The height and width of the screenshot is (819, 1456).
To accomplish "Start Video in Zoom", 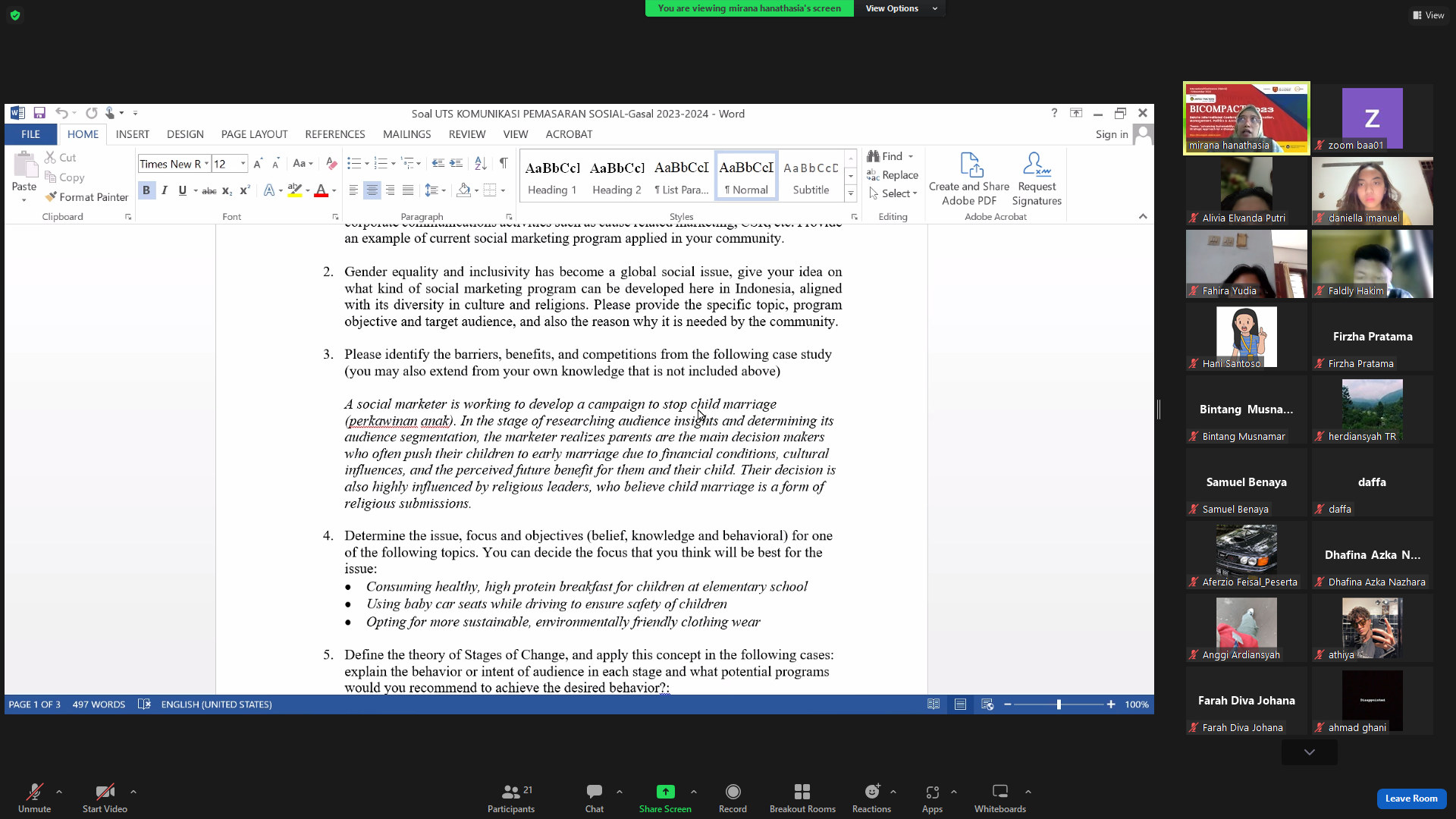I will click(x=105, y=798).
